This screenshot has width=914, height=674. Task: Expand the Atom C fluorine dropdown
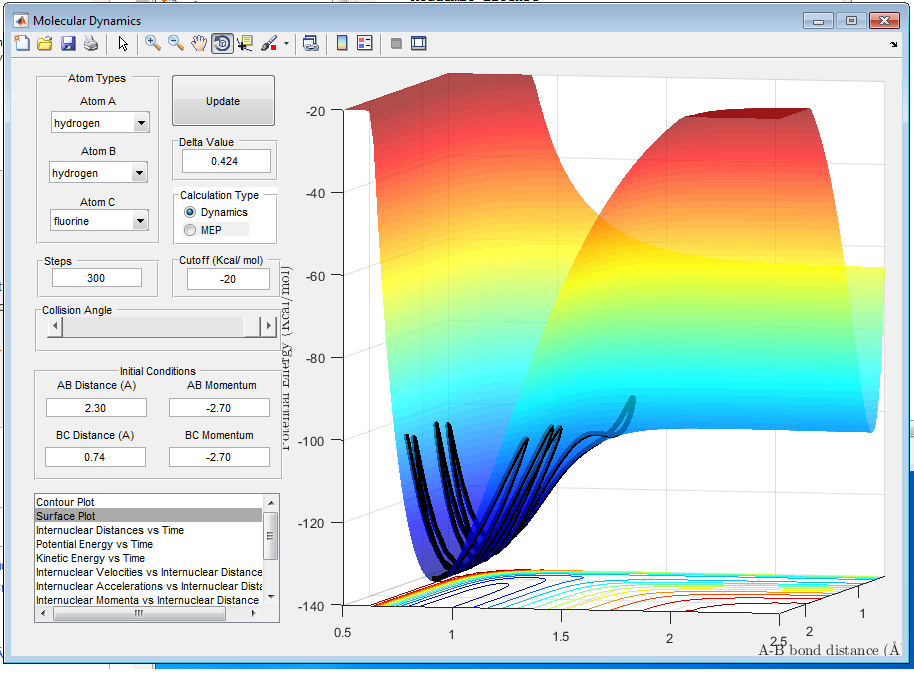pyautogui.click(x=141, y=221)
